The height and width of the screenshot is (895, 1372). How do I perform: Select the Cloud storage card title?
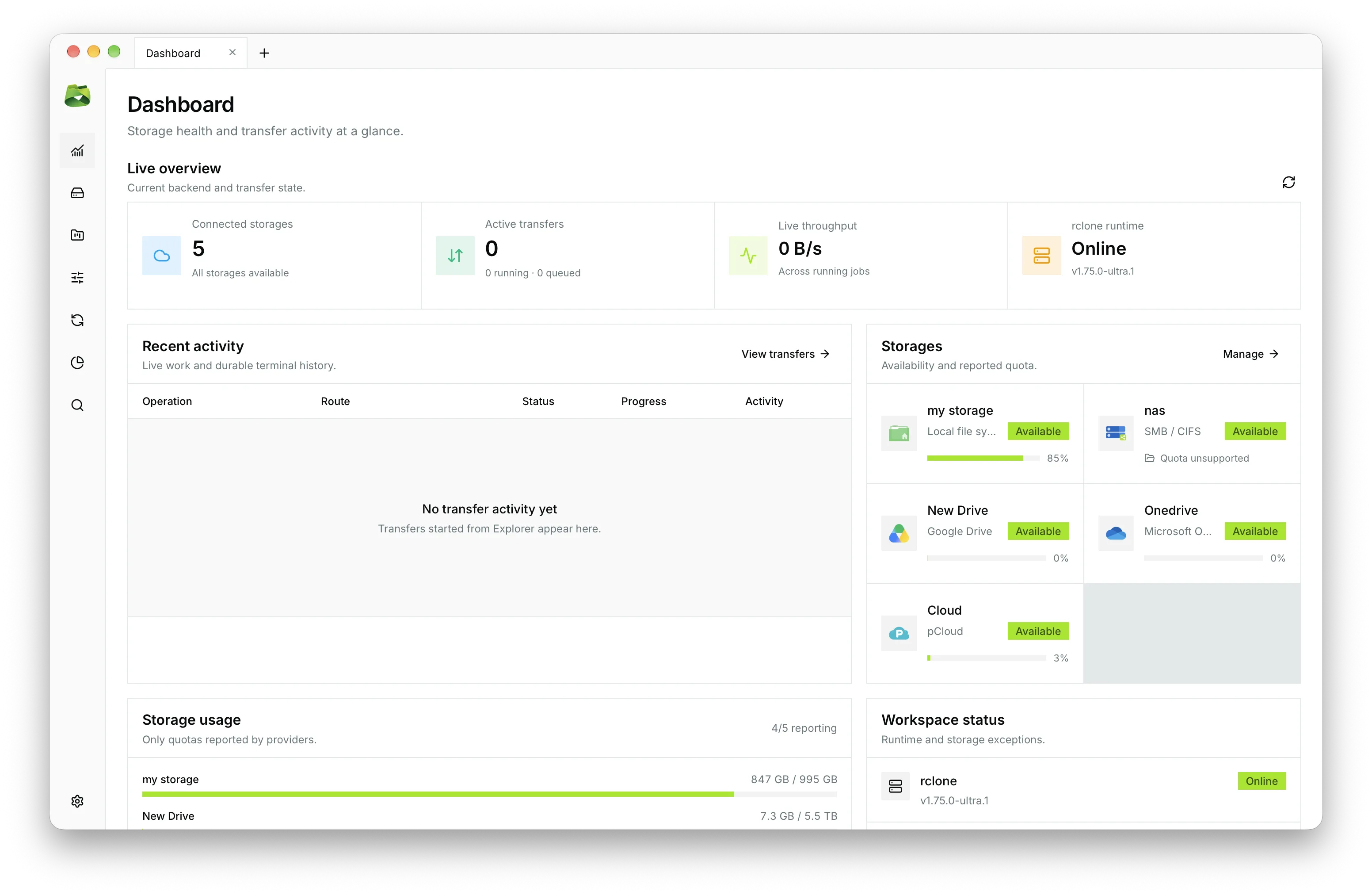944,610
